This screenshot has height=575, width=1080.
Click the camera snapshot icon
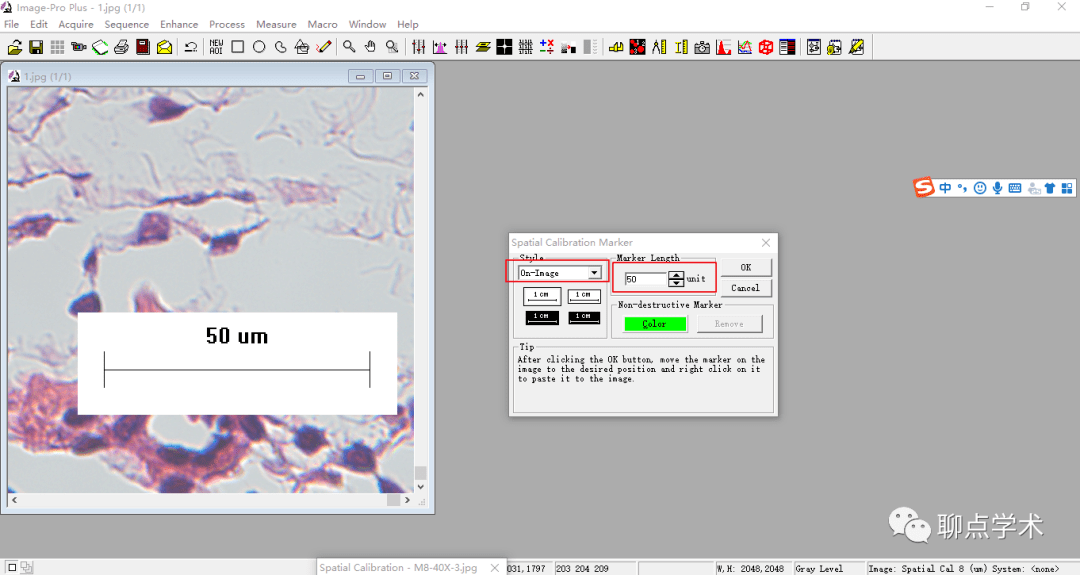[702, 47]
